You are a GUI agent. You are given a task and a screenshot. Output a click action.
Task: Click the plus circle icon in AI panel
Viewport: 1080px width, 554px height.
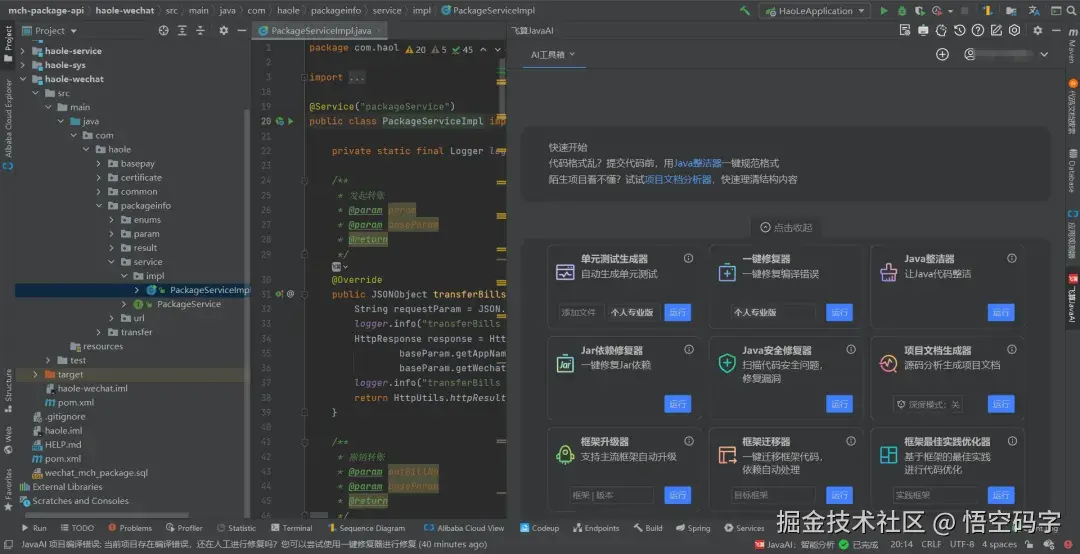click(942, 54)
